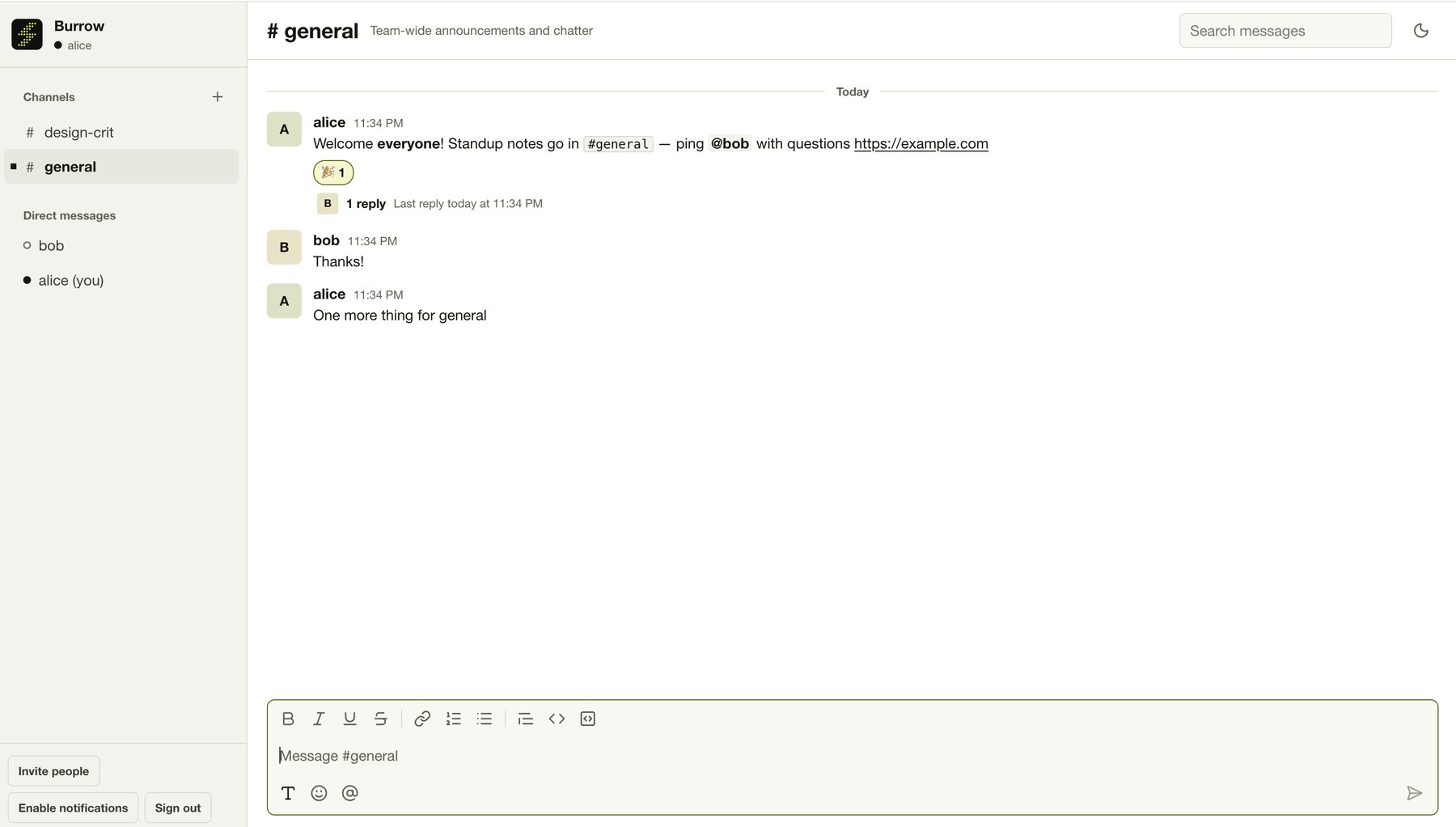The image size is (1456, 827).
Task: Toggle underline formatting in composer
Action: click(x=349, y=719)
